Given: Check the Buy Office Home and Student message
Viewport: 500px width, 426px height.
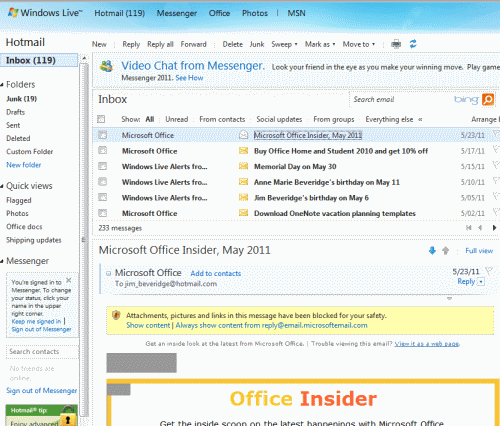Looking at the screenshot, I should pos(102,150).
